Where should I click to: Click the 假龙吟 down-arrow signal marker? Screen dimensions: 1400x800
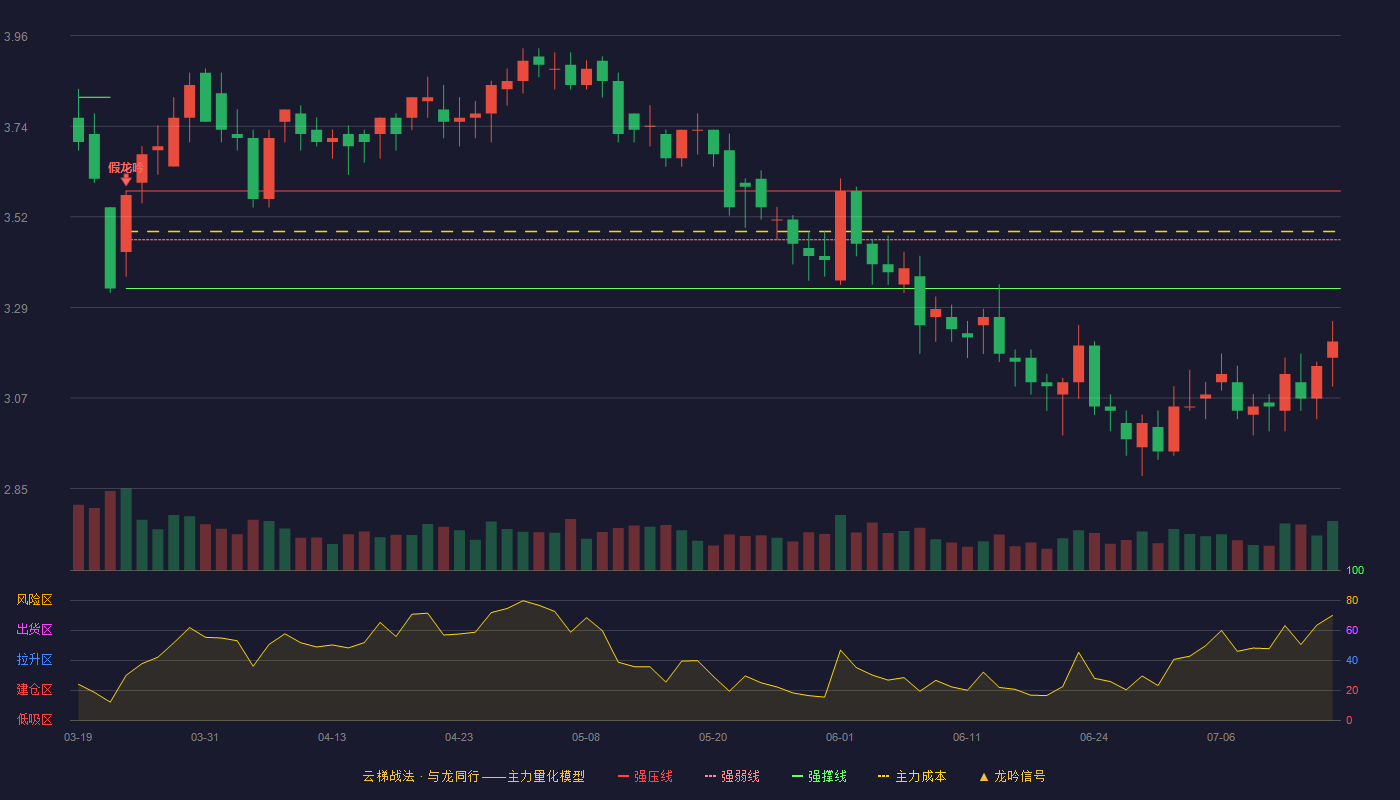coord(126,180)
